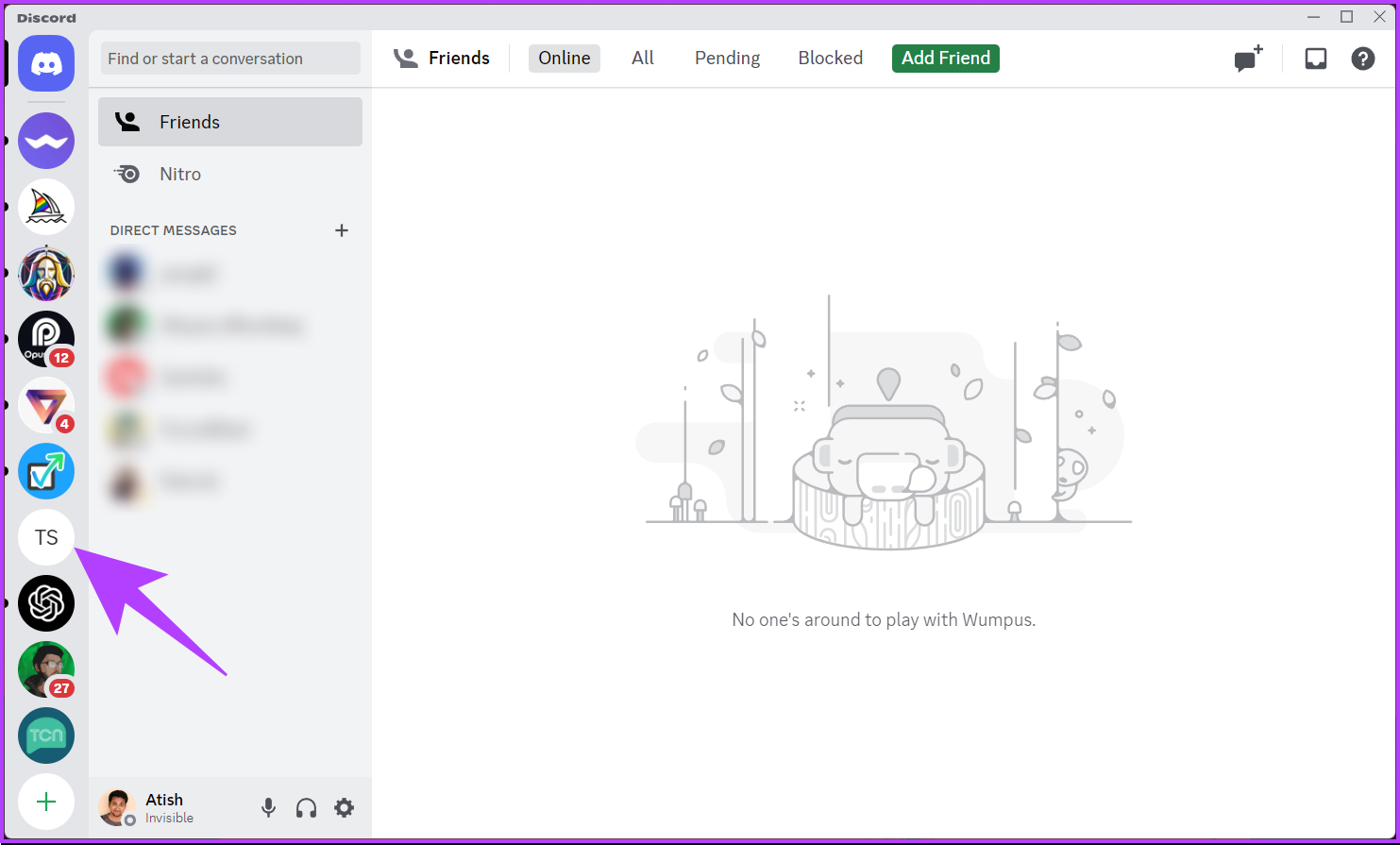Open the OpenAI logo server

coord(46,603)
